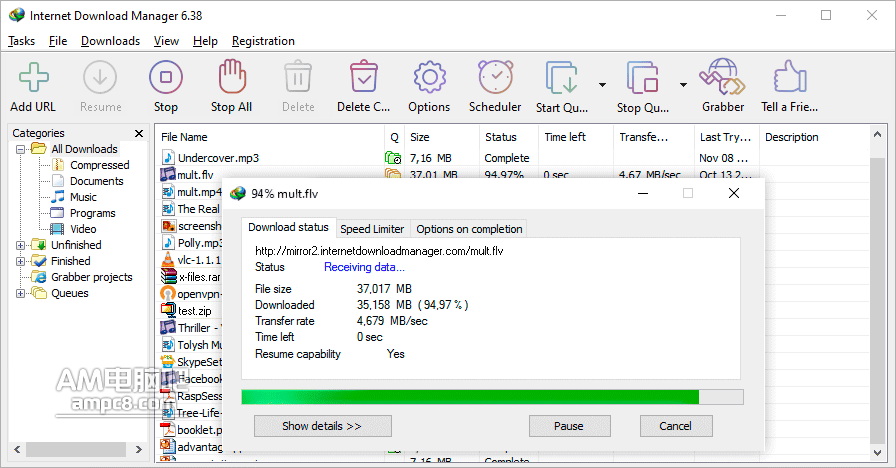Viewport: 896px width, 468px height.
Task: Select the Download status tab
Action: pos(289,227)
